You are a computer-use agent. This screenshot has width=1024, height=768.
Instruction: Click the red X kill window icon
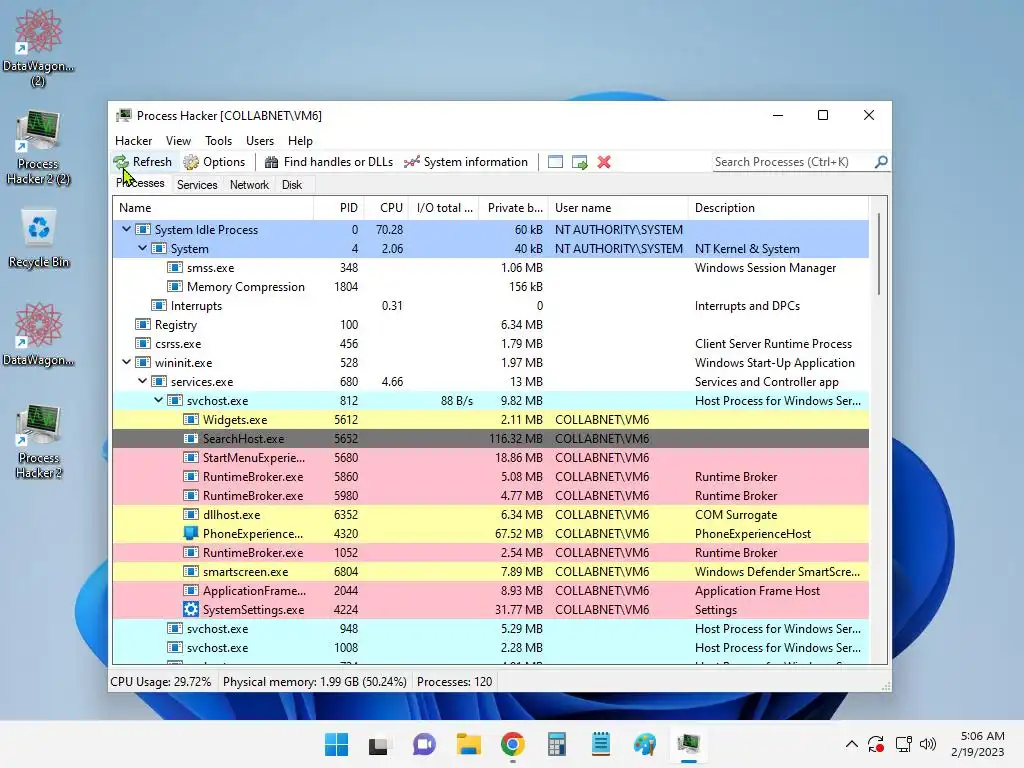[604, 162]
